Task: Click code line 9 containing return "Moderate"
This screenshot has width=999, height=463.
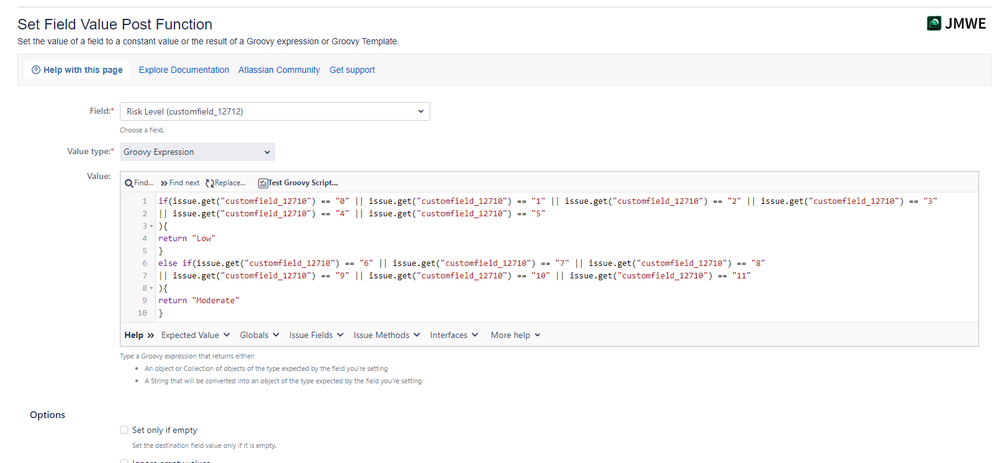Action: 198,301
